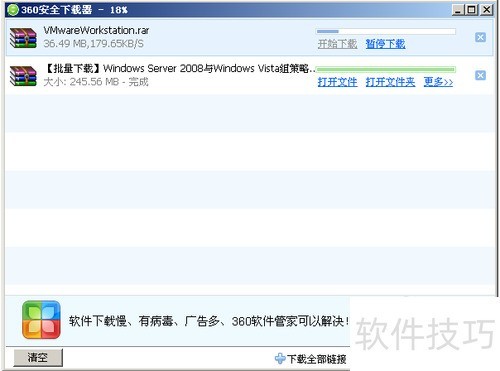Pause download via 暂停下载 link
Screen dimensions: 500x371
pyautogui.click(x=385, y=44)
